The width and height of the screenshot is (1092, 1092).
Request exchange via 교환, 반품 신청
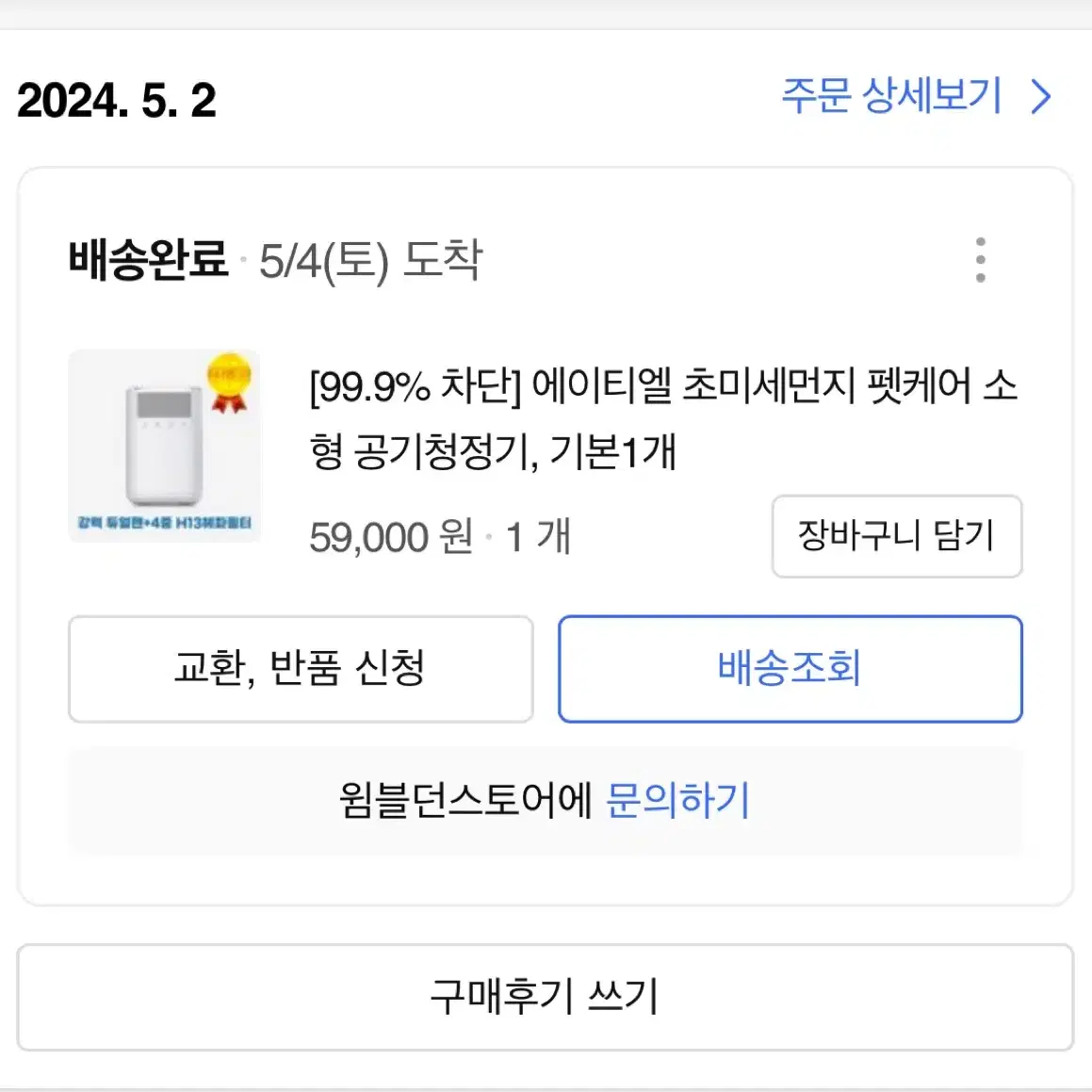click(x=301, y=669)
